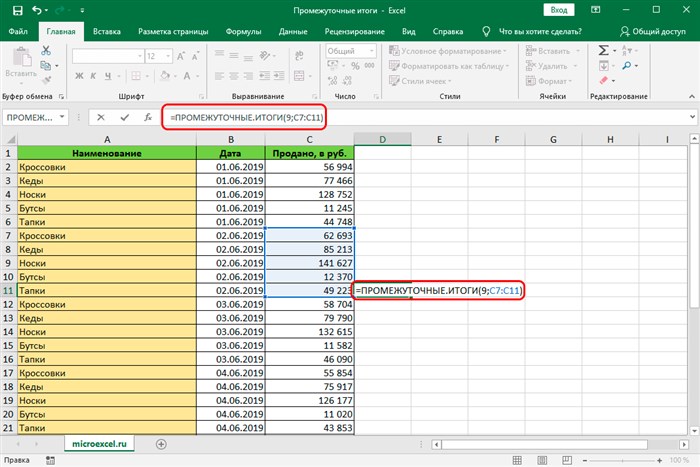The image size is (700, 467).
Task: Toggle Italic К formatting
Action: (x=93, y=76)
